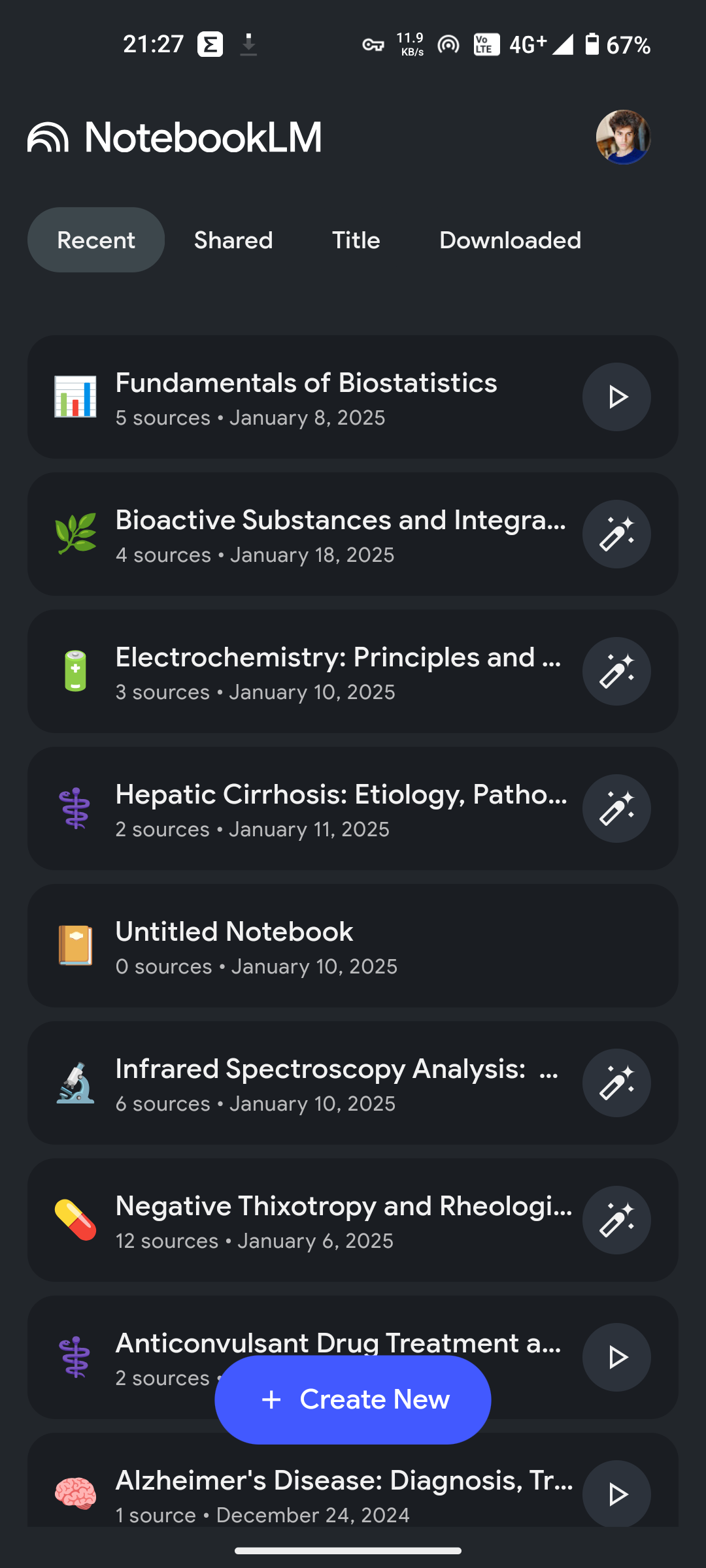Select the Recent filter tab
Viewport: 706px width, 1568px height.
pos(96,240)
